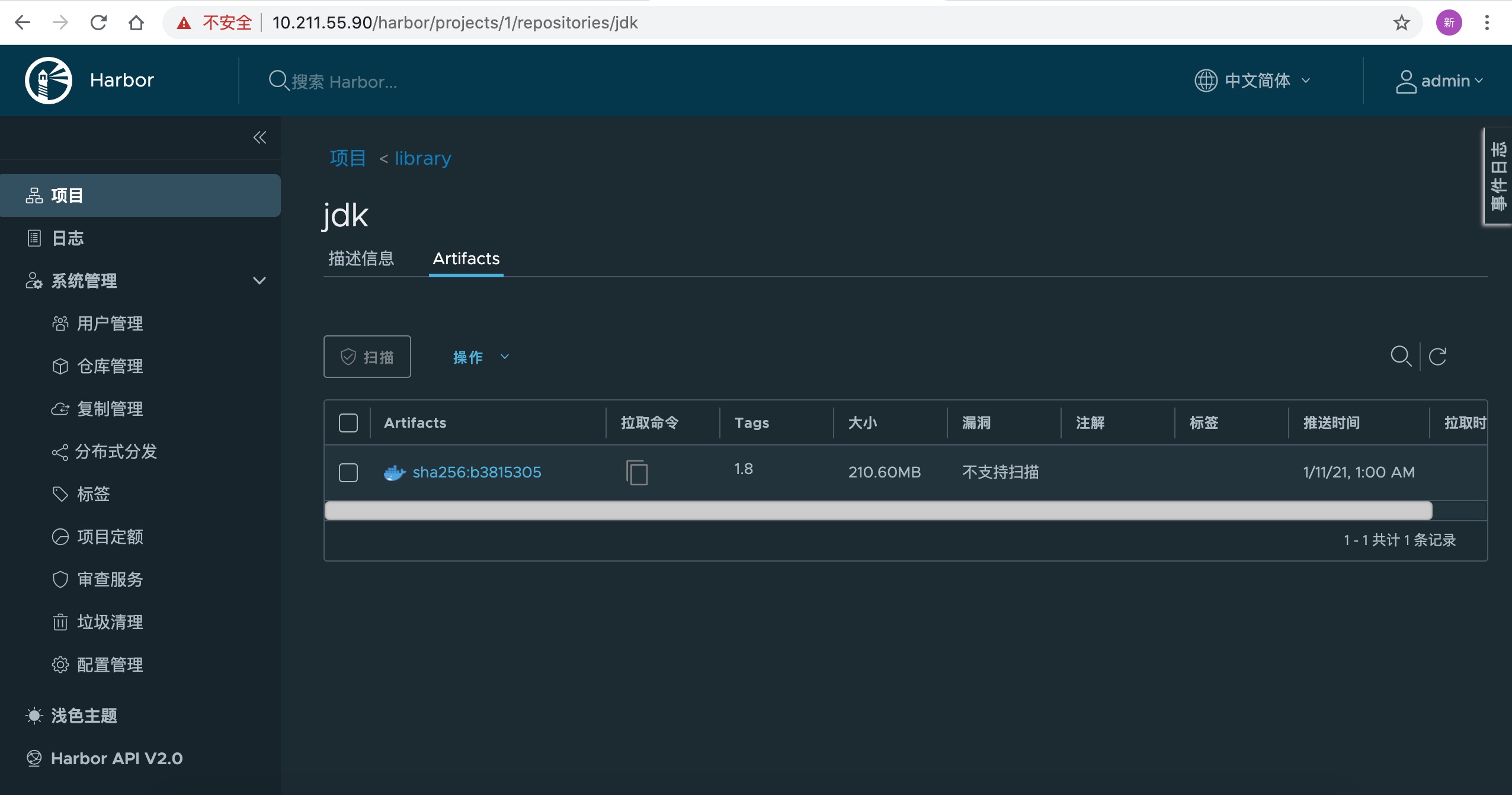Click browser forward arrow

(60, 23)
